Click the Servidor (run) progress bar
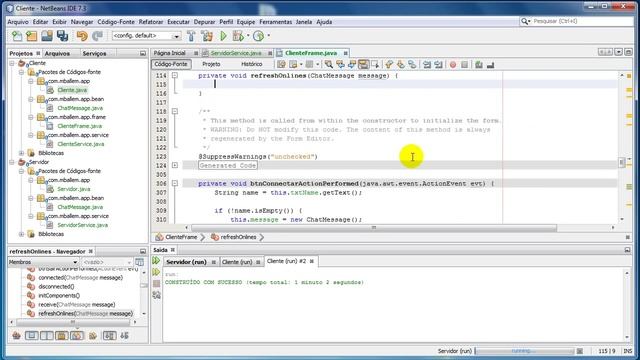The image size is (640, 360). [524, 351]
